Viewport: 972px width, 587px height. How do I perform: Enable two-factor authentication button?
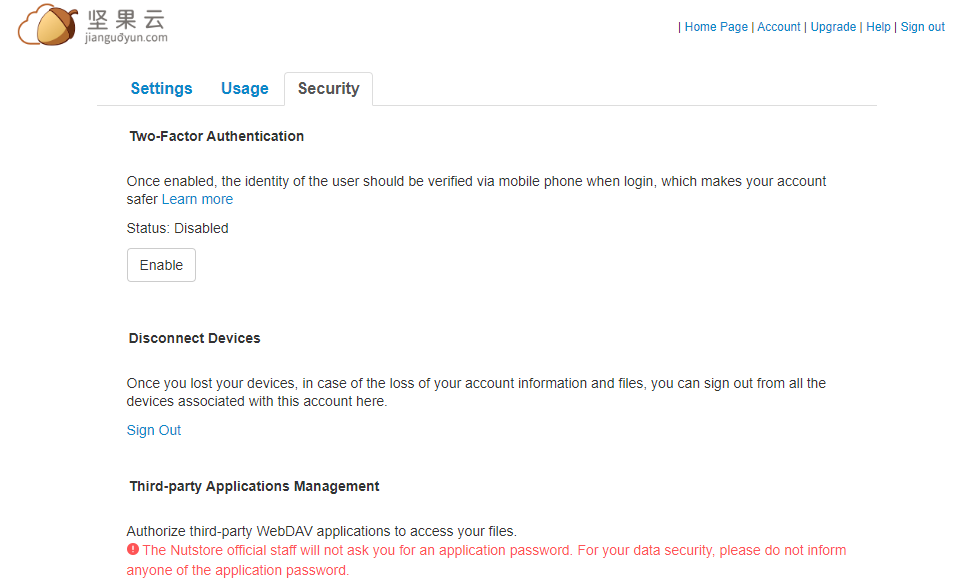click(161, 265)
